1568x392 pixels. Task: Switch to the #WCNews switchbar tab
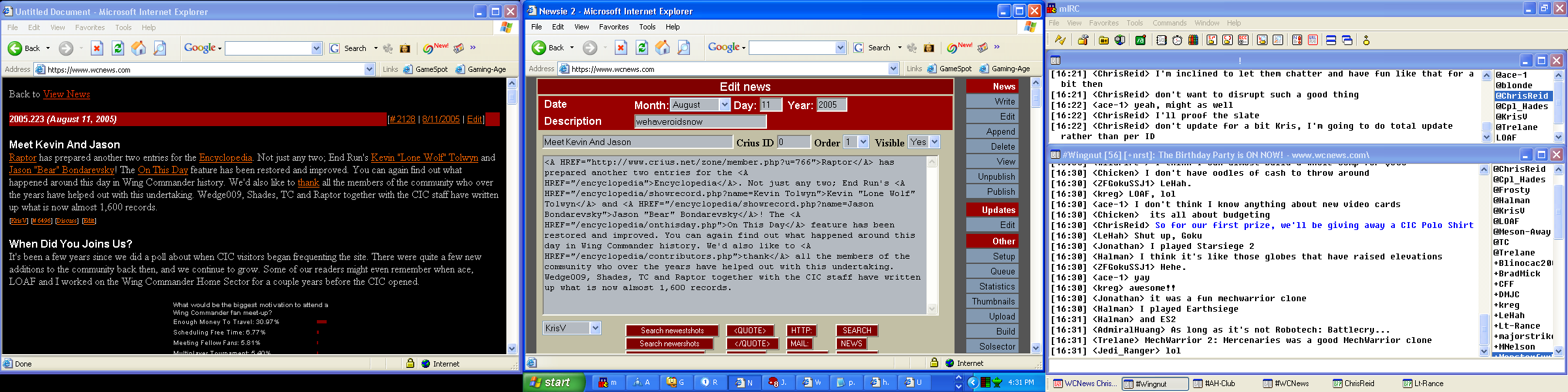tap(1286, 384)
